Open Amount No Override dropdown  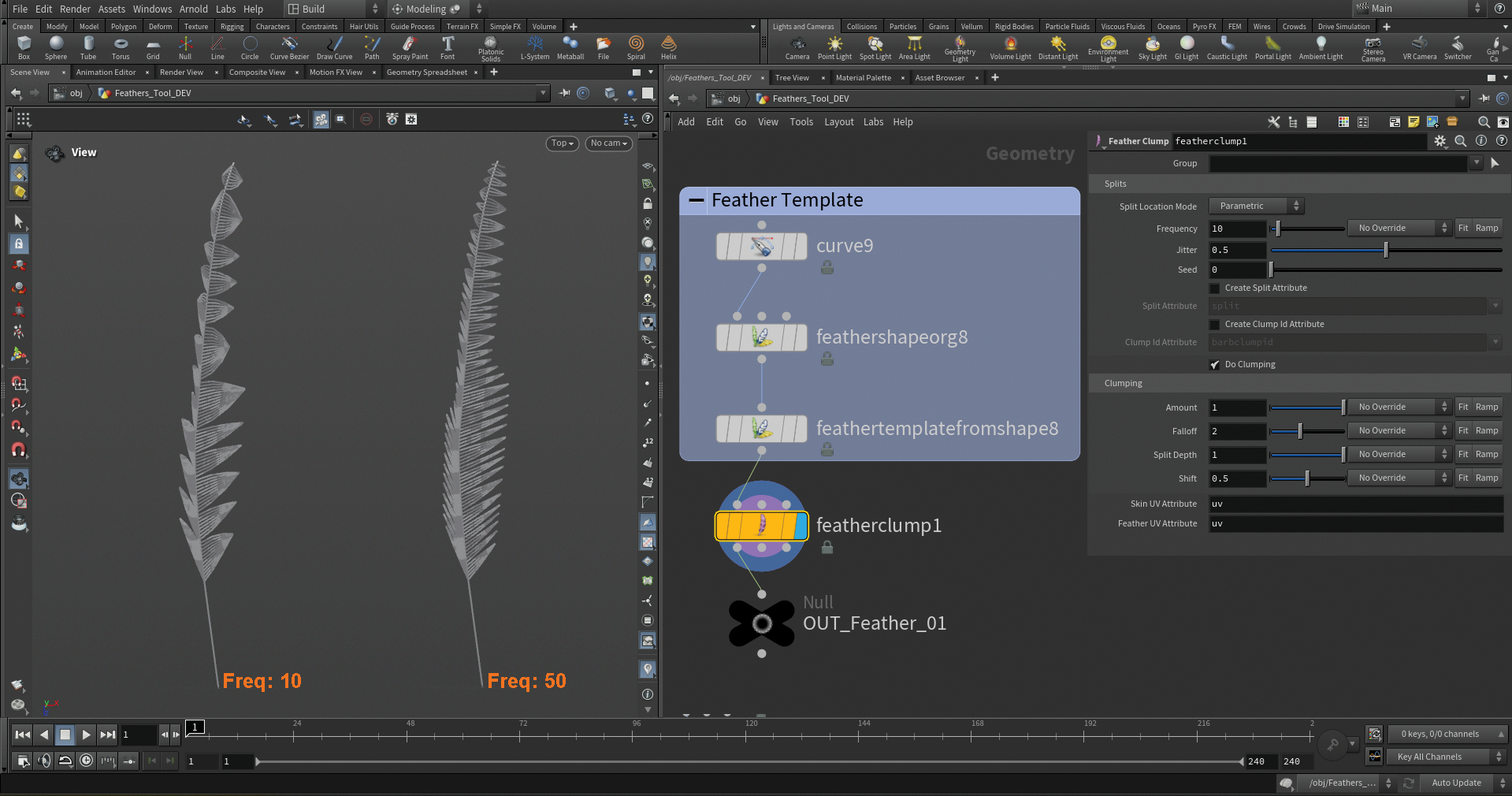coord(1399,407)
